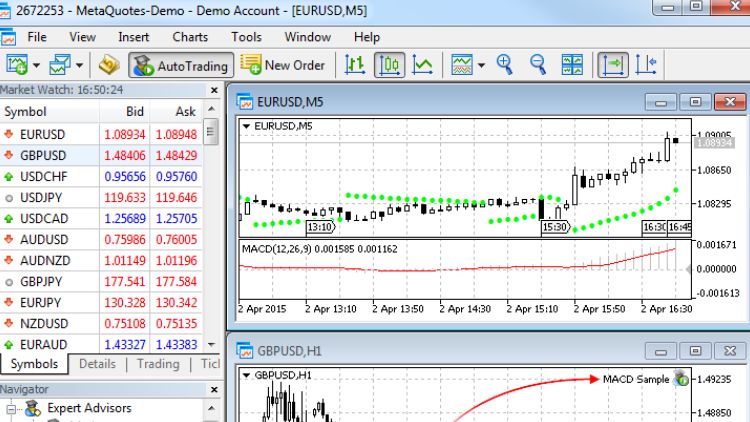Click the New Chart toolbar icon
Viewport: 750px width, 422px height.
pyautogui.click(x=17, y=65)
